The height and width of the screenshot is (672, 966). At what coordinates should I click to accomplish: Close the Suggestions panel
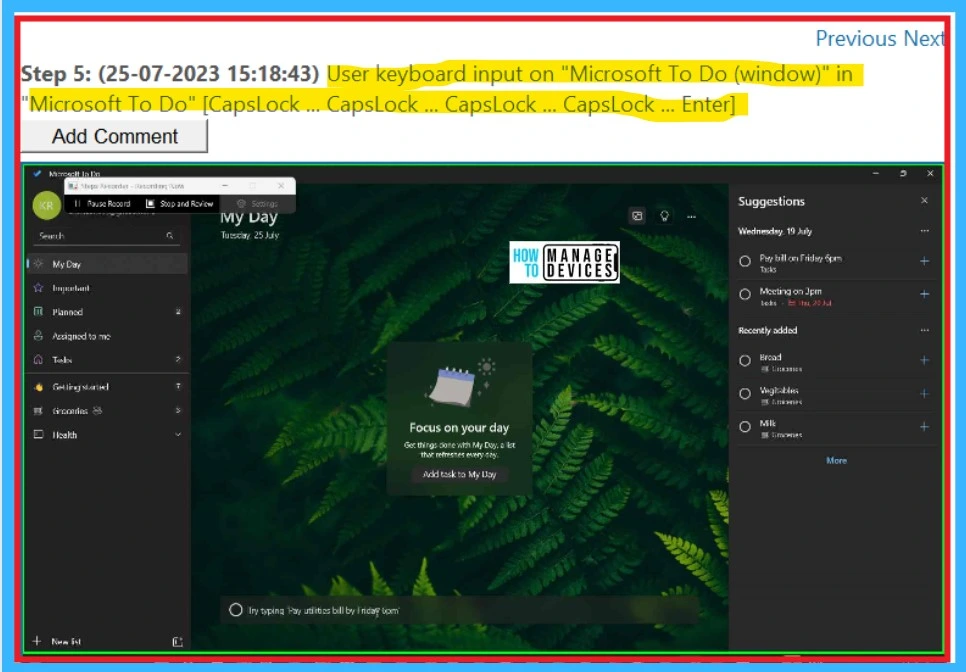924,201
